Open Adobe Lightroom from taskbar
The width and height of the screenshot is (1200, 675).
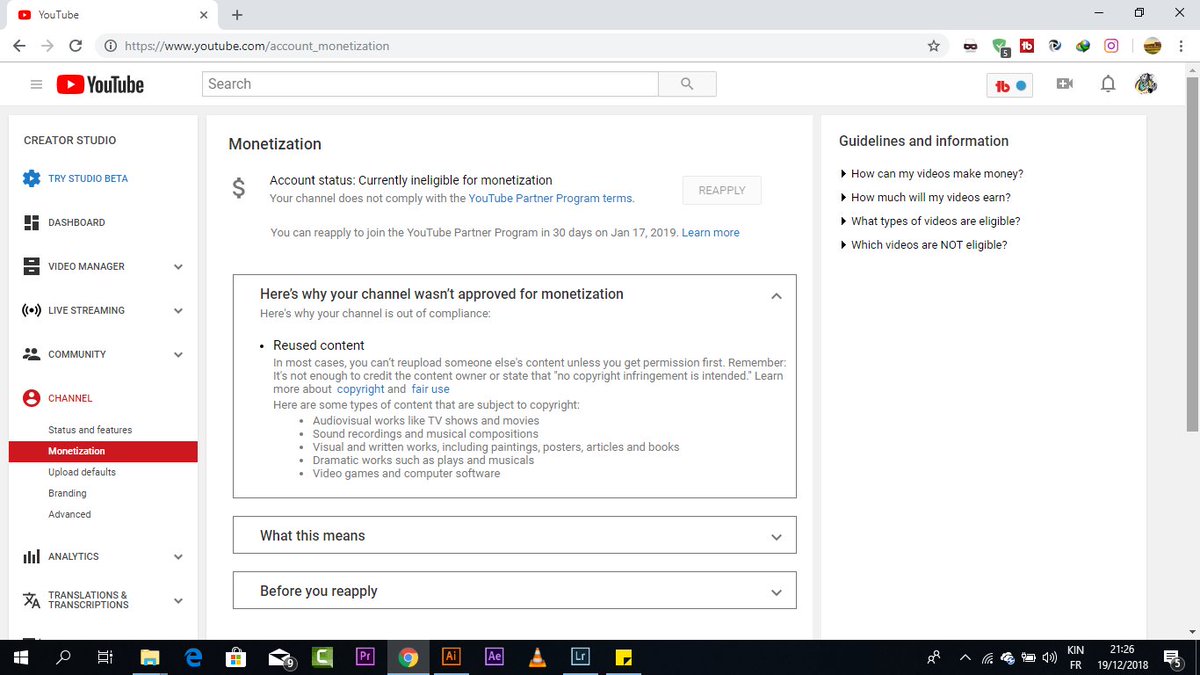click(580, 657)
